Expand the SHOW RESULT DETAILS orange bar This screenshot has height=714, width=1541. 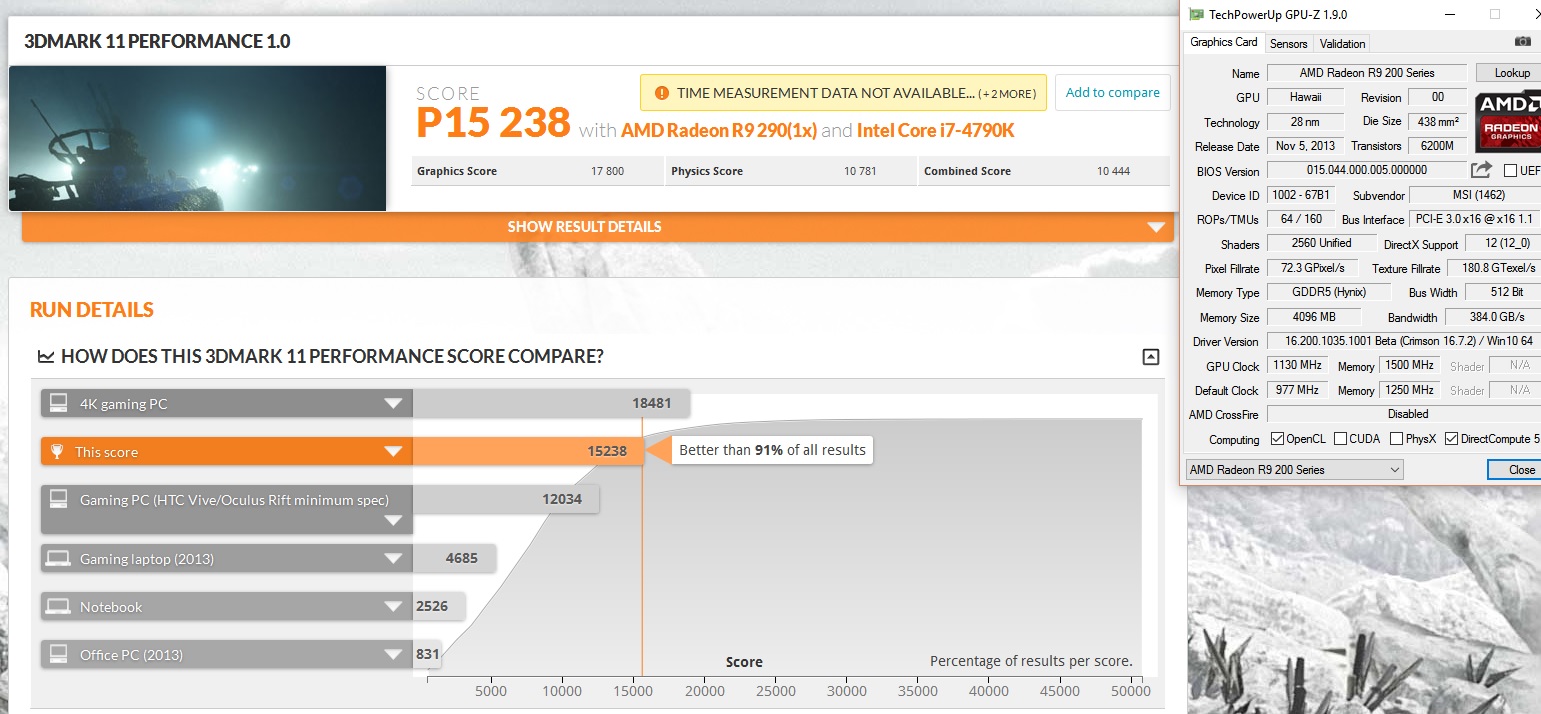point(597,227)
